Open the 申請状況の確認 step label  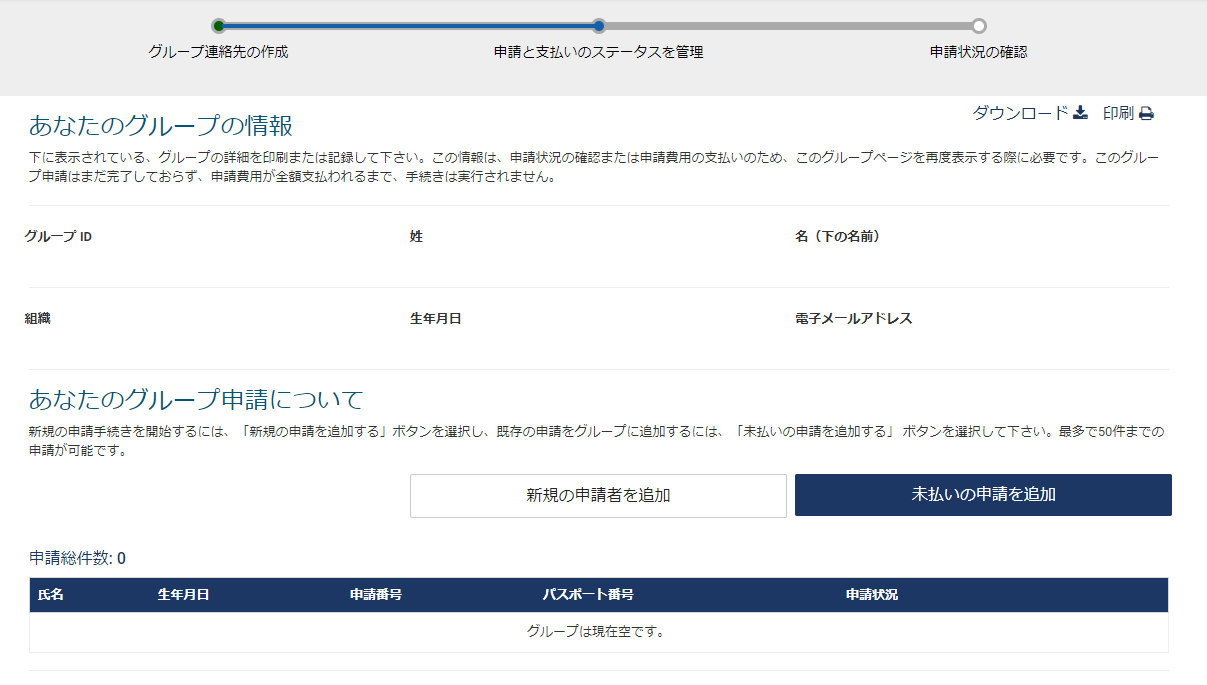(x=979, y=52)
